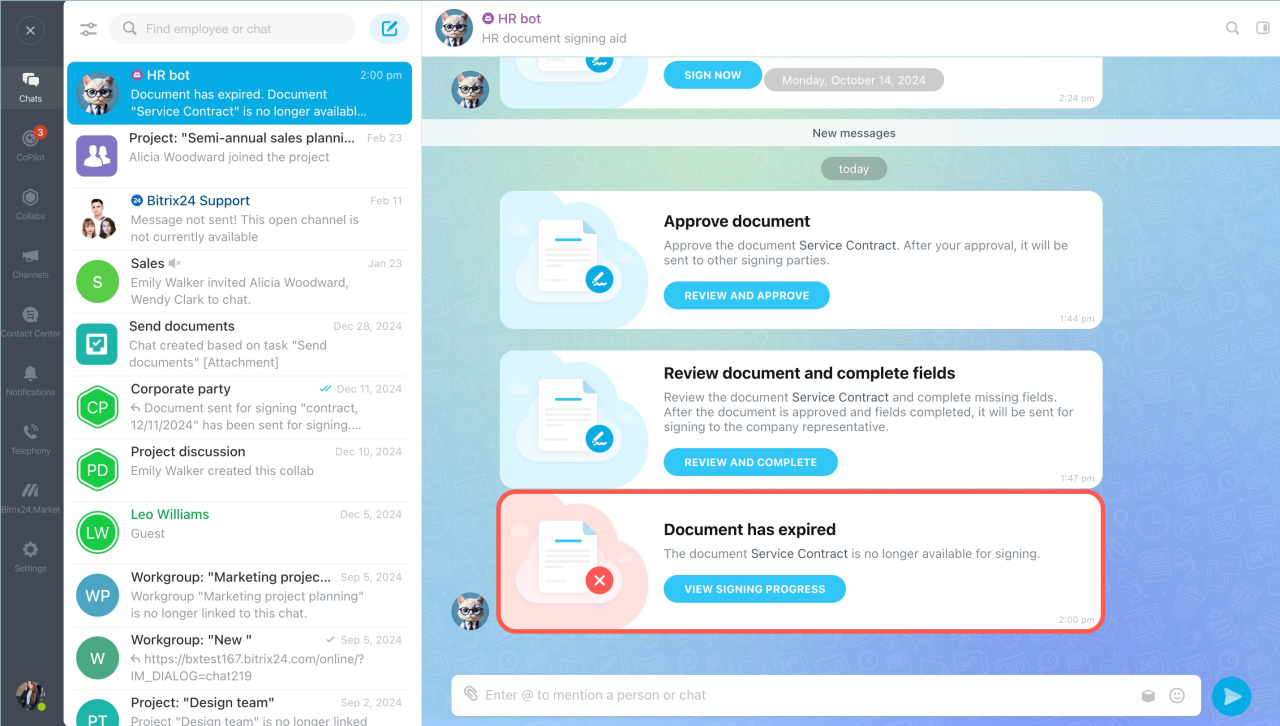The height and width of the screenshot is (726, 1280).
Task: Open Bitrix24.Market in sidebar
Action: coord(31,497)
